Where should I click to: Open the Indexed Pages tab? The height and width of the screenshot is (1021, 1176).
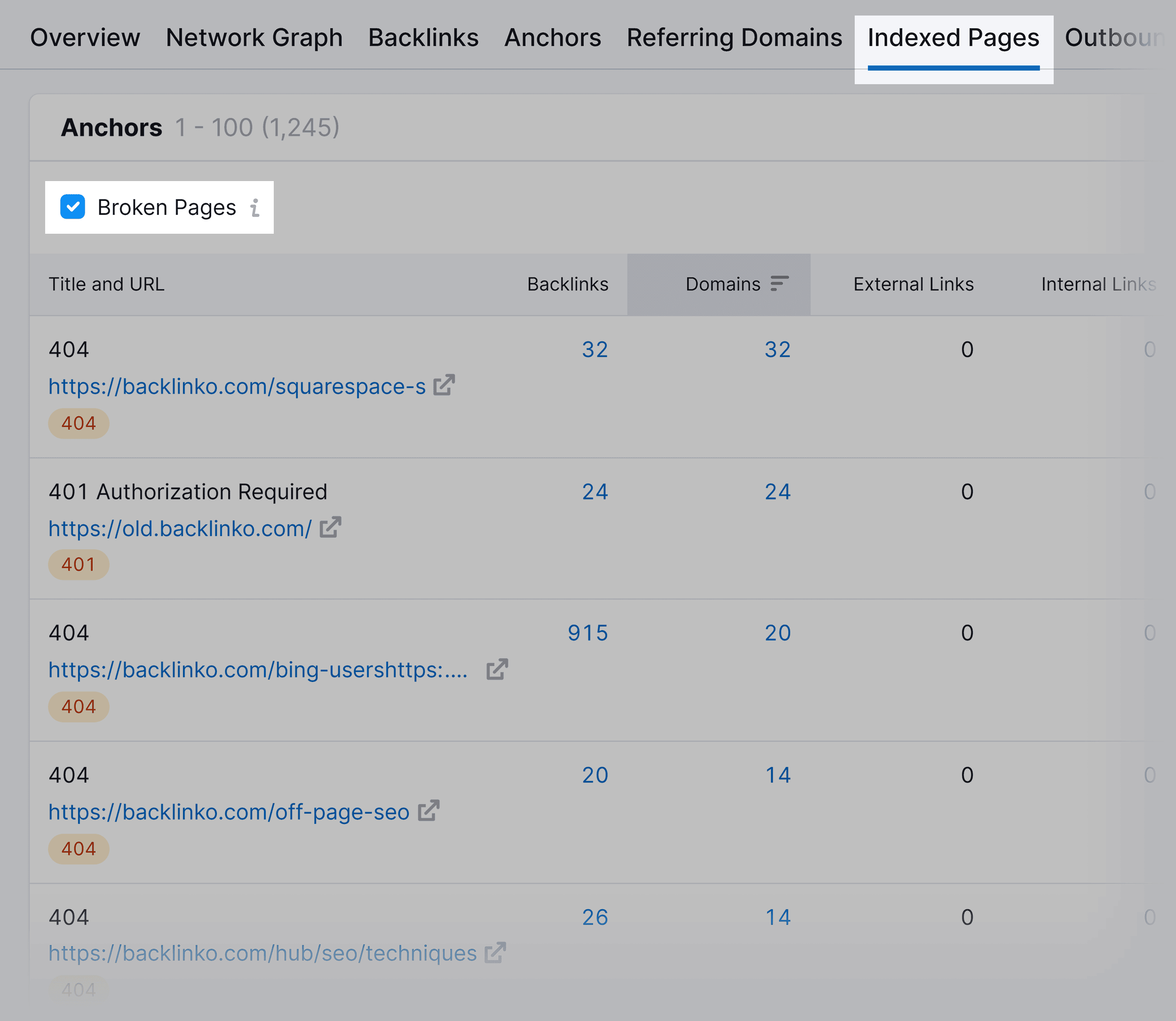point(951,35)
